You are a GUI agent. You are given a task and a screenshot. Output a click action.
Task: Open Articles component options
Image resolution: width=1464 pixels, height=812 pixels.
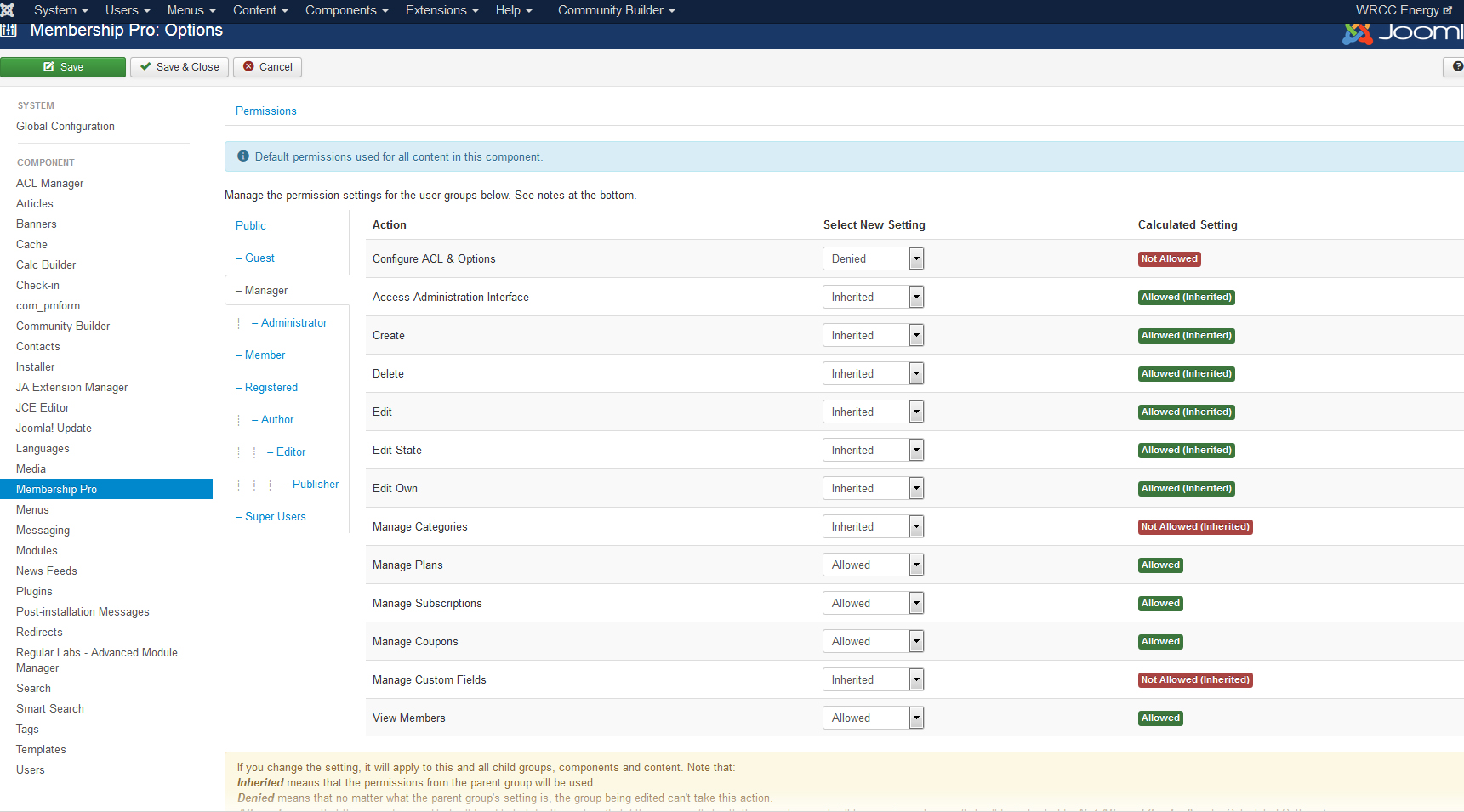point(34,203)
